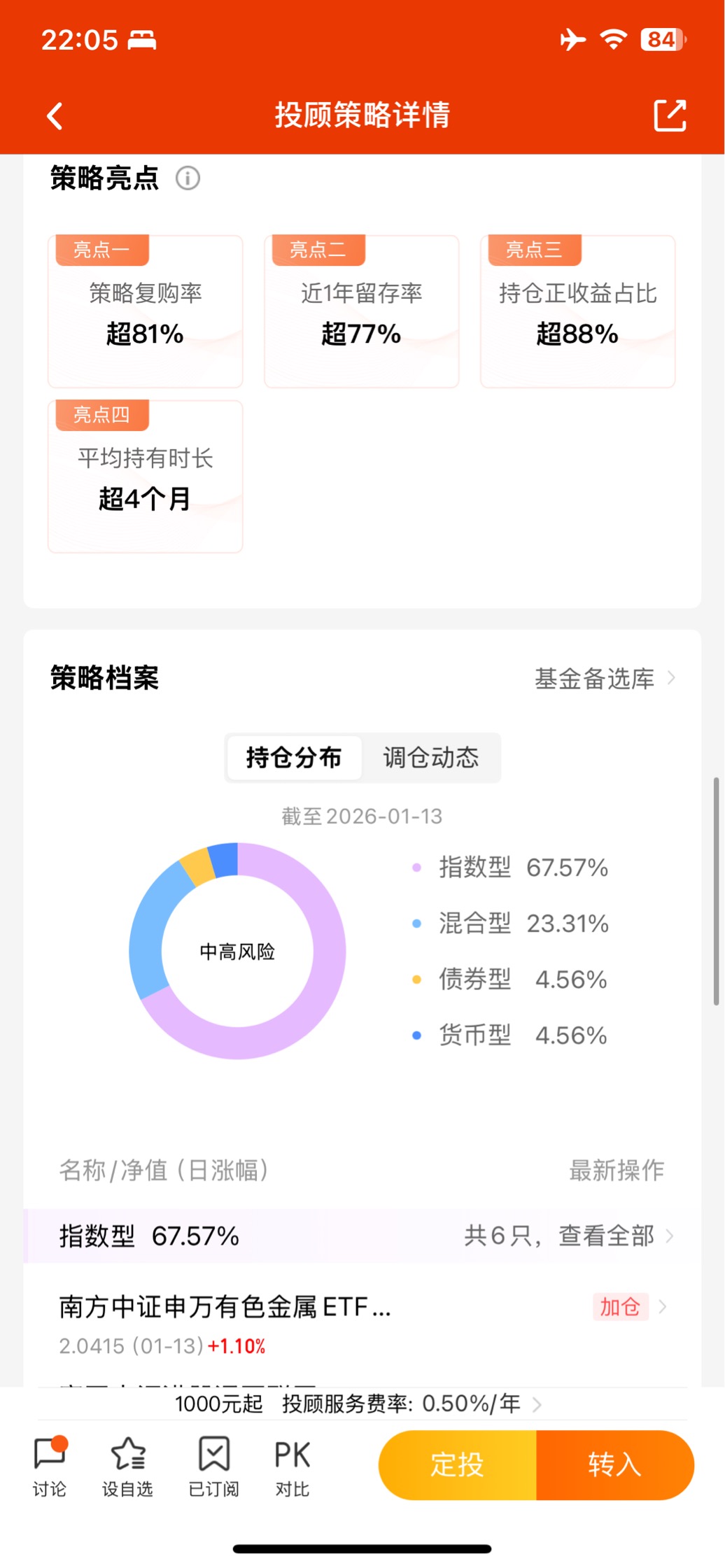Viewport: 725px width, 1568px height.
Task: Tap the 平均持有时长 highlight card
Action: tap(146, 477)
